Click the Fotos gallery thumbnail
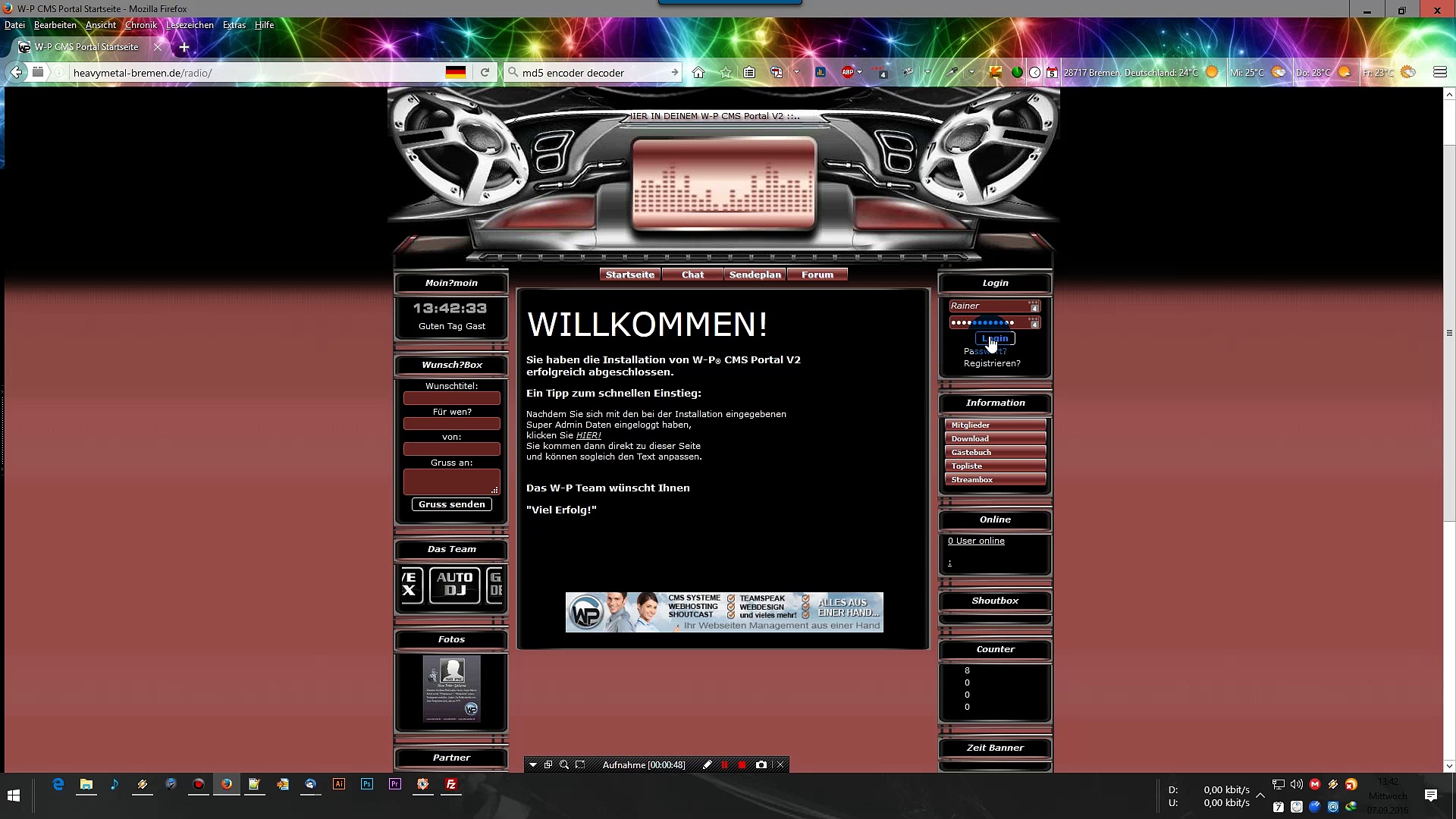The image size is (1456, 819). 451,689
